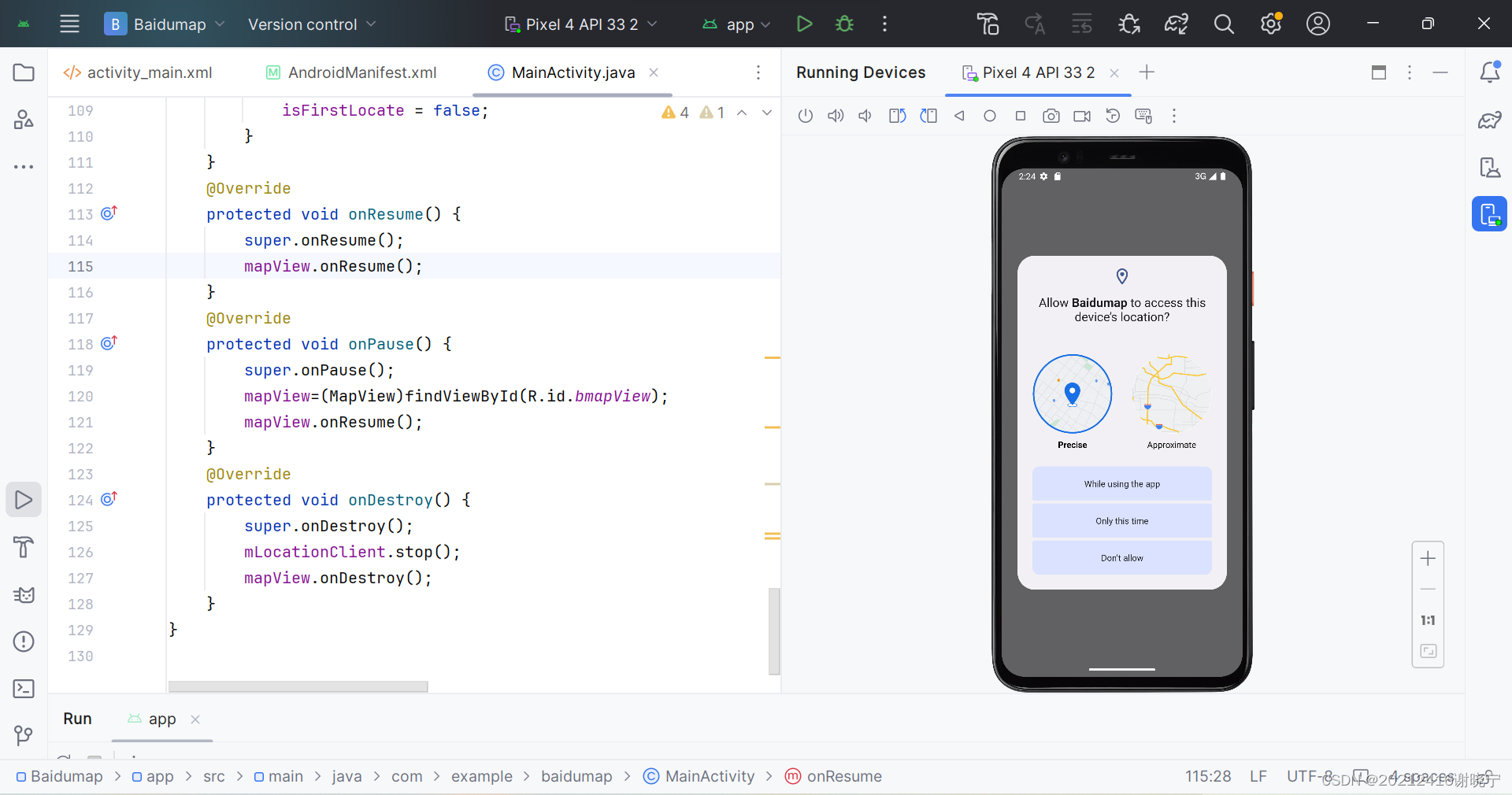Open the app run configuration dropdown
The height and width of the screenshot is (795, 1512).
736,24
